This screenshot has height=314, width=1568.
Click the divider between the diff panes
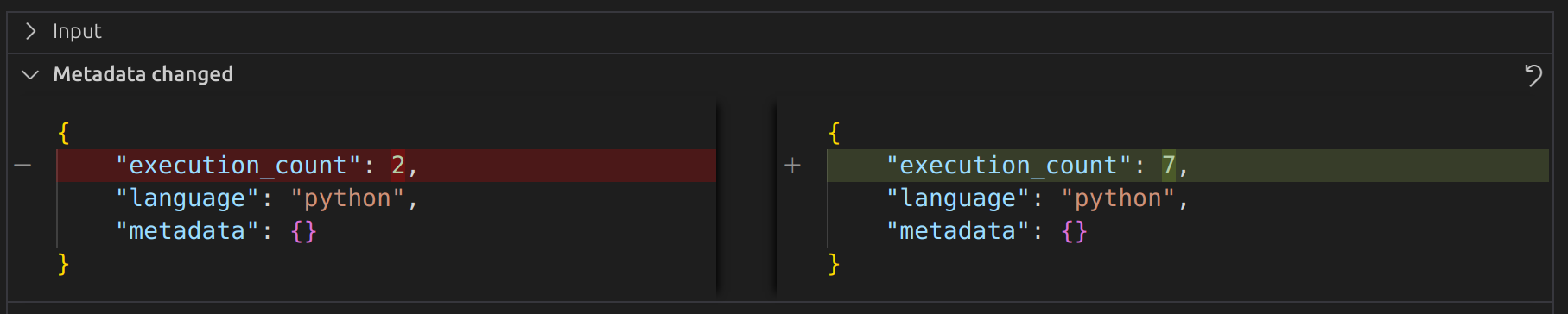tap(746, 198)
